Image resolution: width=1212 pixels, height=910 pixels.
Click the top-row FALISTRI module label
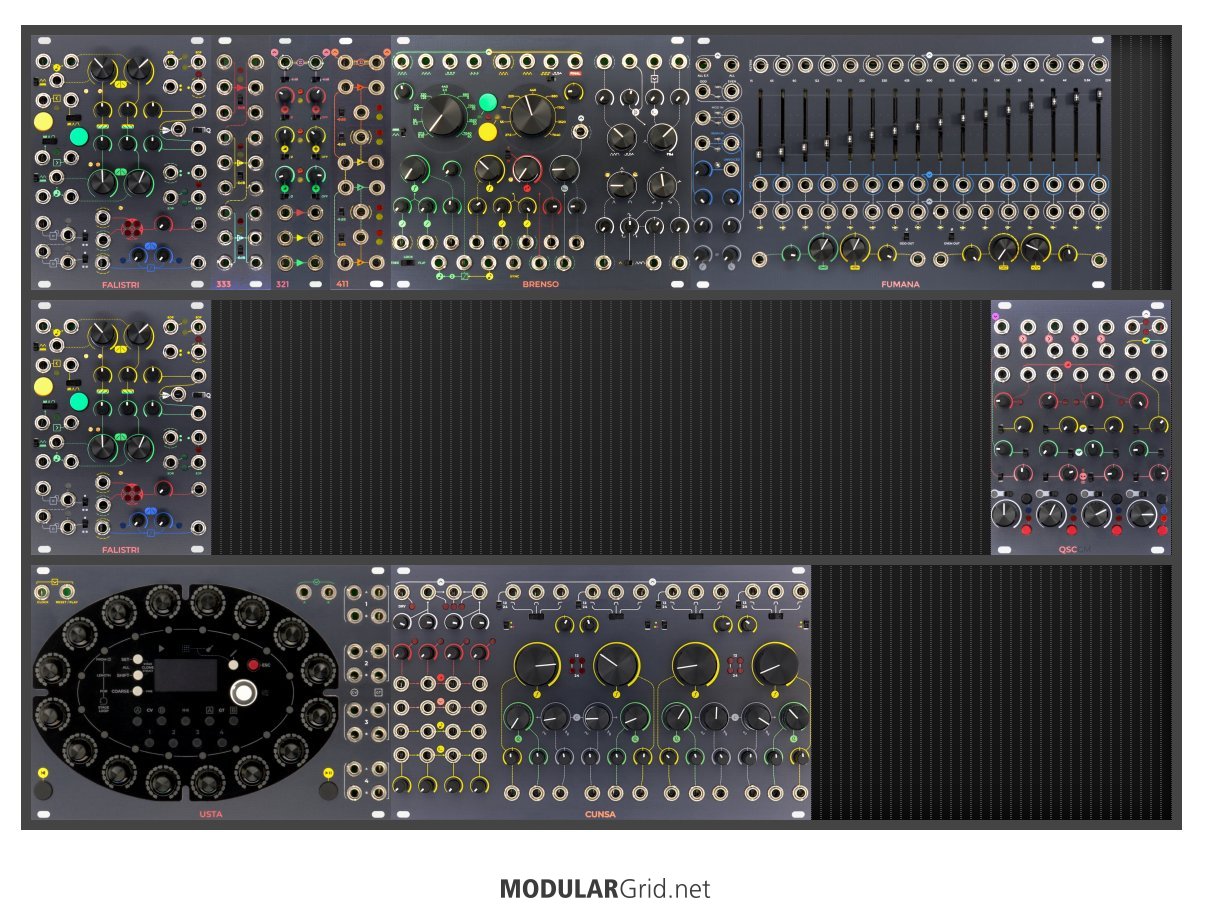click(121, 285)
